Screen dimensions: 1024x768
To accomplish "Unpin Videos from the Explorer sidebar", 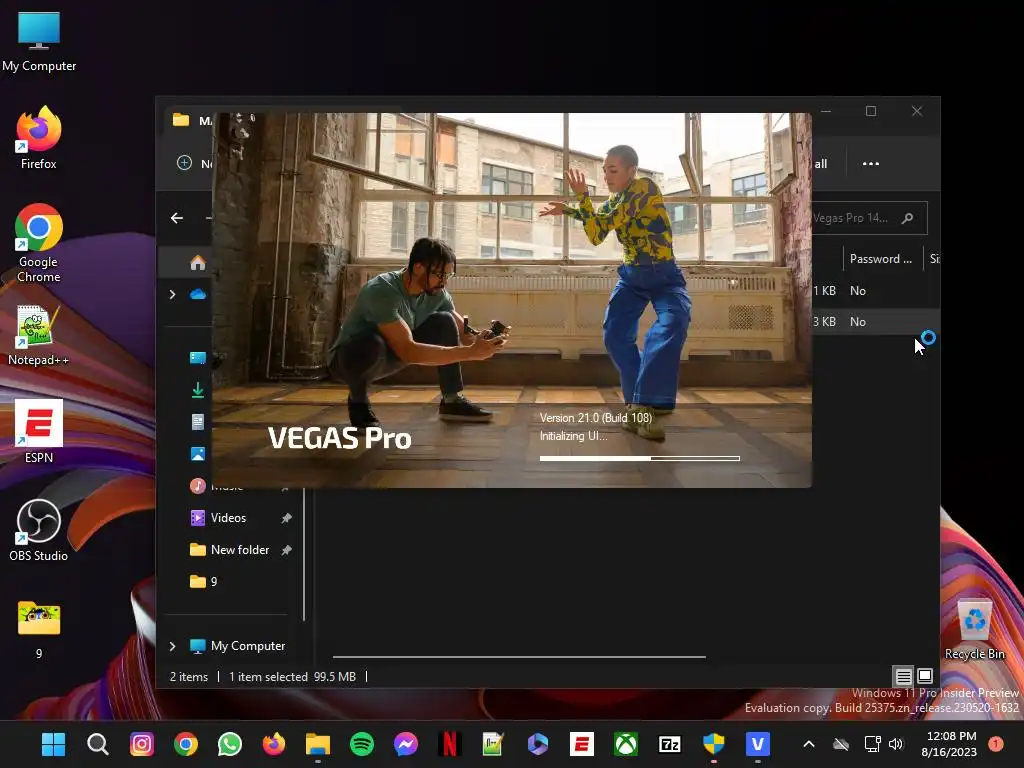I will [x=286, y=518].
